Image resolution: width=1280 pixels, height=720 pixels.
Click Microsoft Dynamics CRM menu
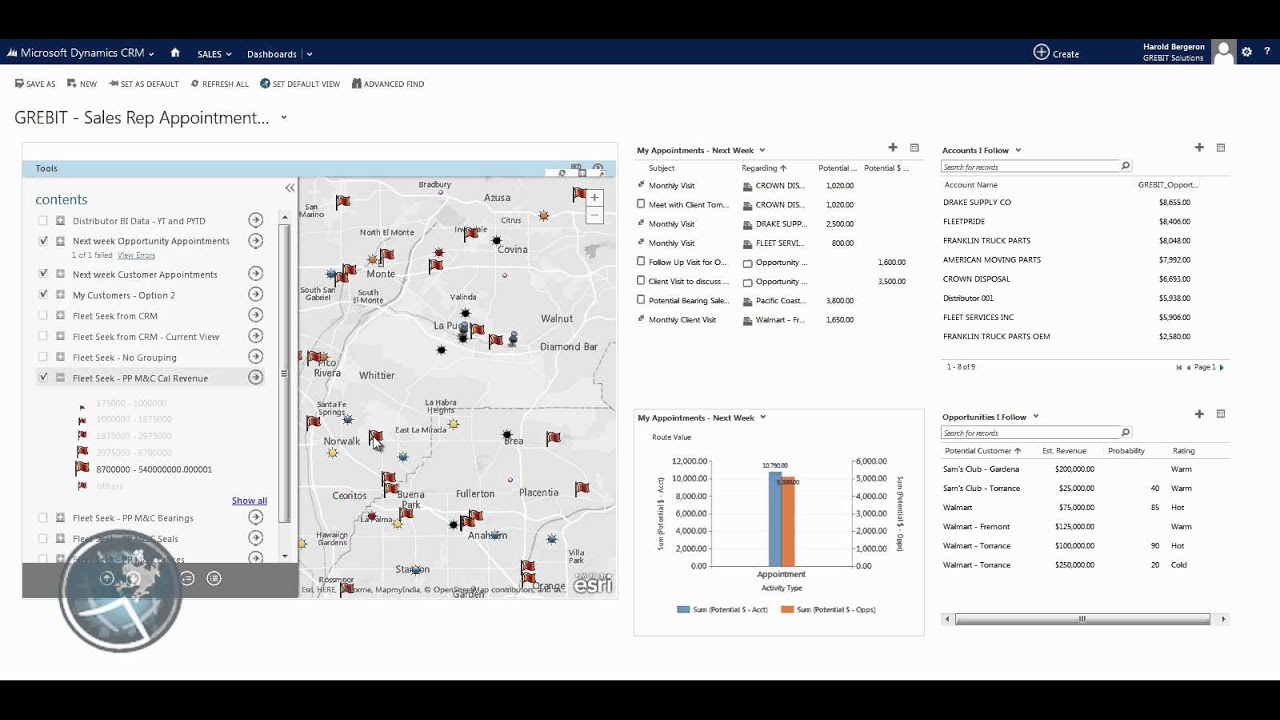[82, 53]
